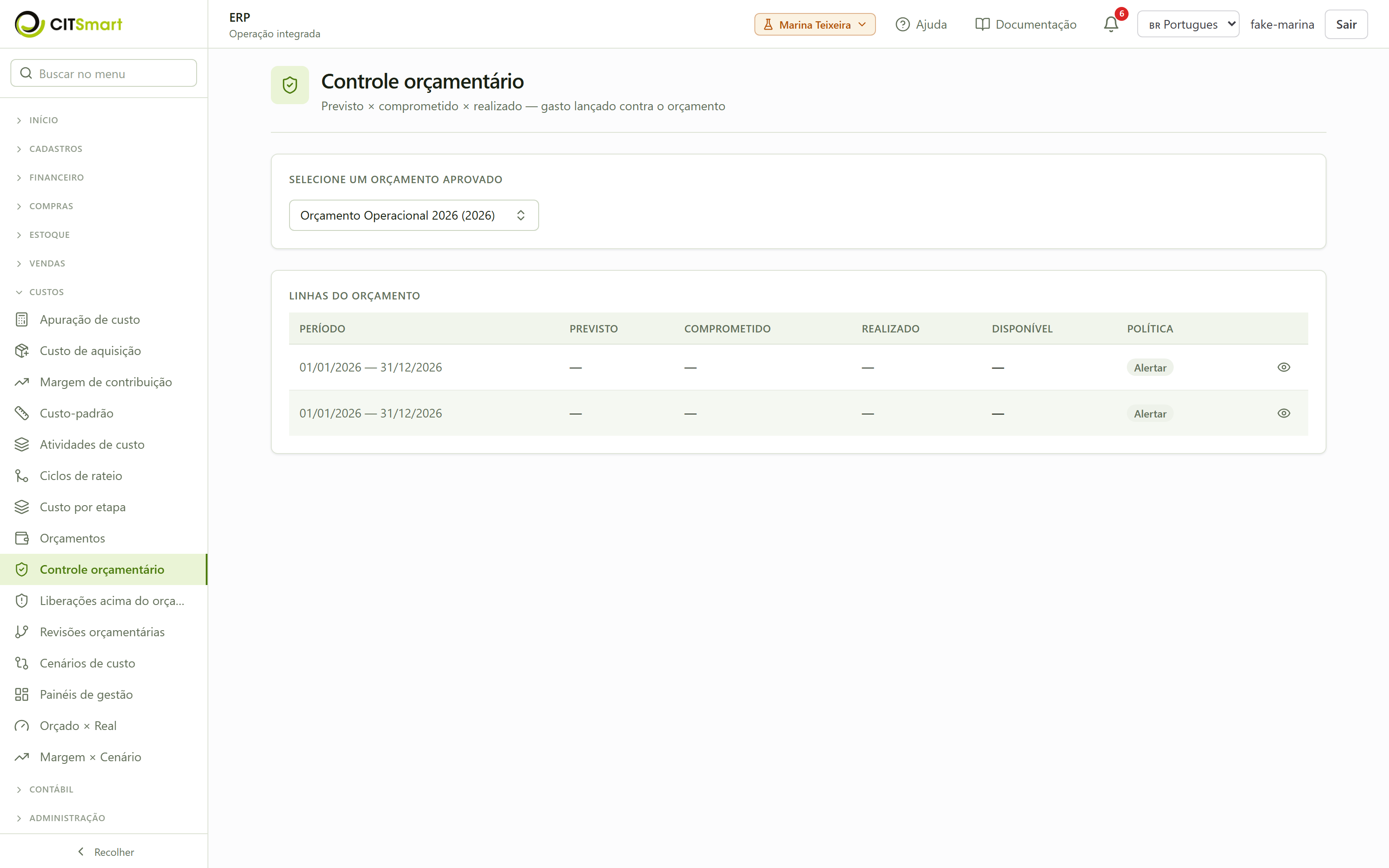Viewport: 1389px width, 868px height.
Task: Open the Marina Teixeira user dropdown
Action: 814,24
